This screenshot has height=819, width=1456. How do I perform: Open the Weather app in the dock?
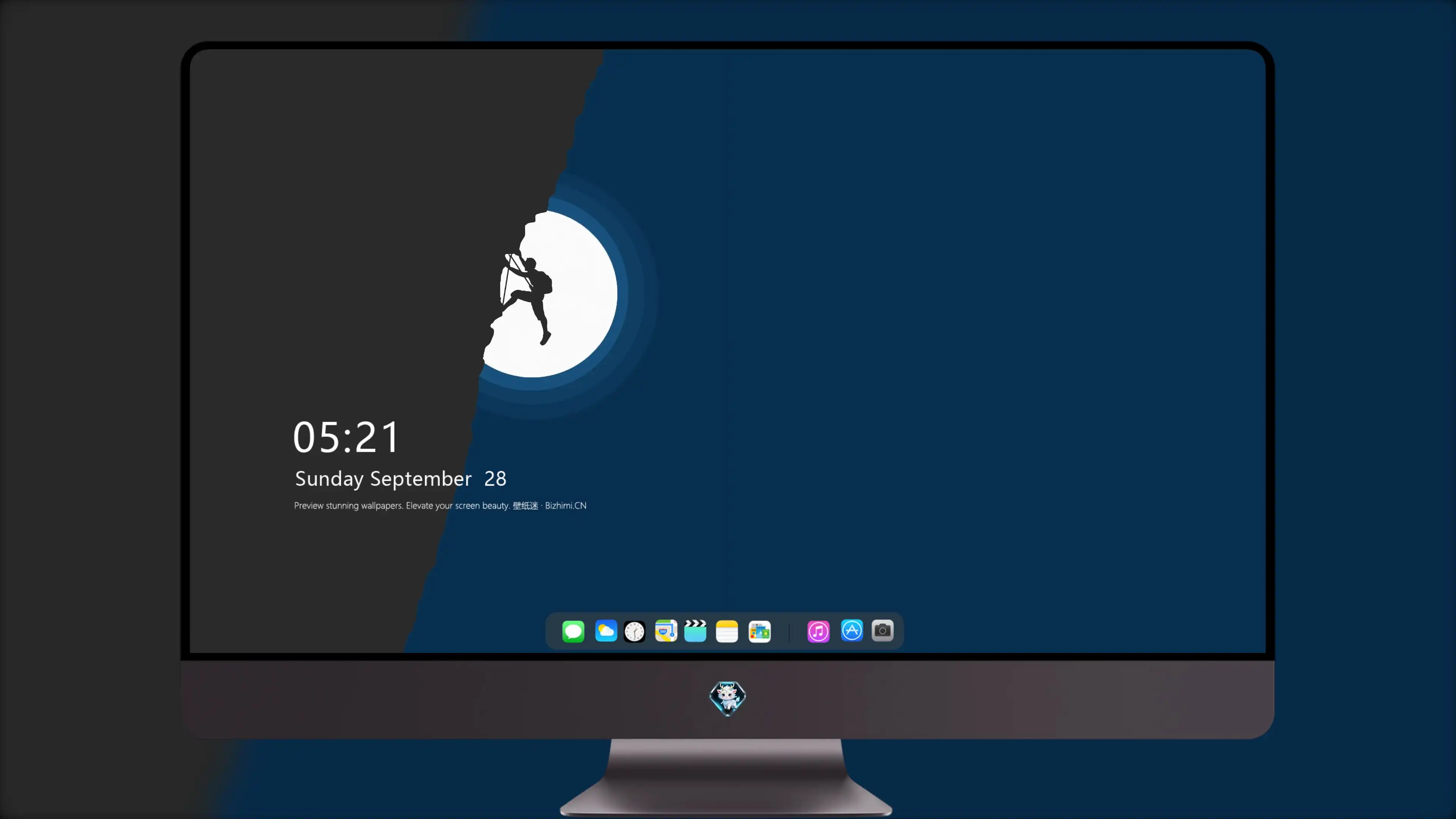tap(606, 631)
